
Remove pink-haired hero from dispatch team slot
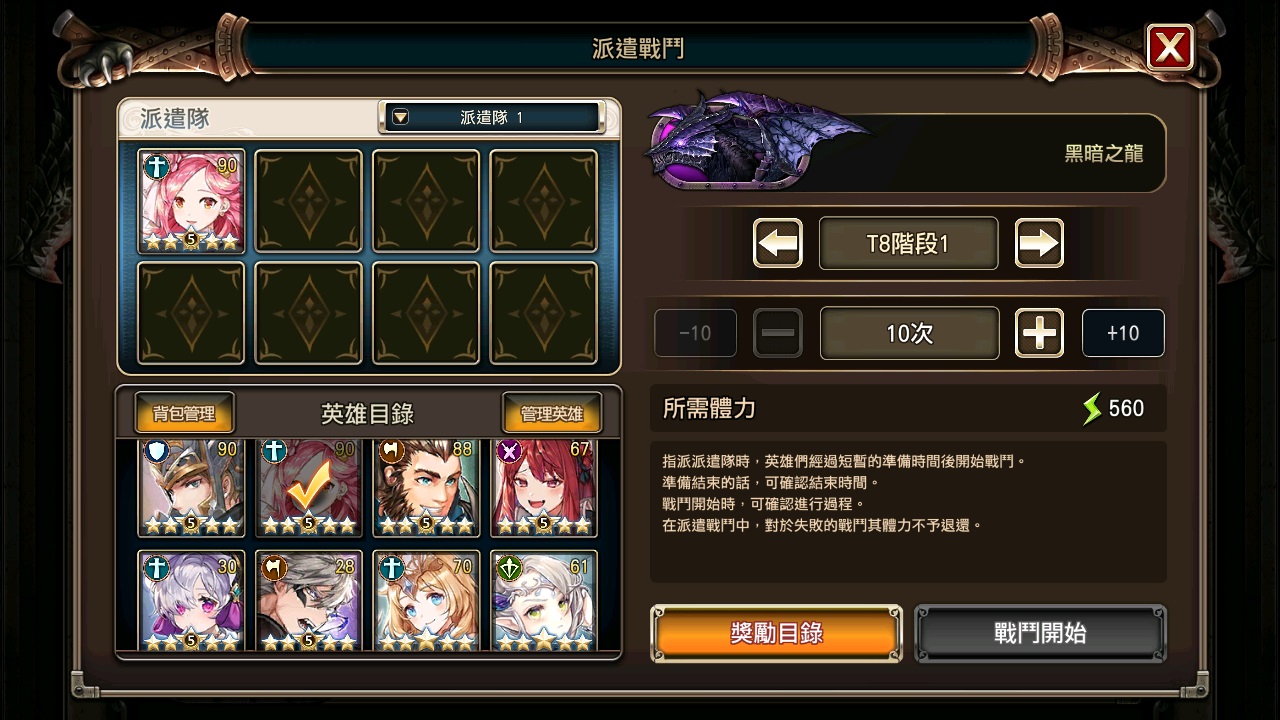(191, 201)
